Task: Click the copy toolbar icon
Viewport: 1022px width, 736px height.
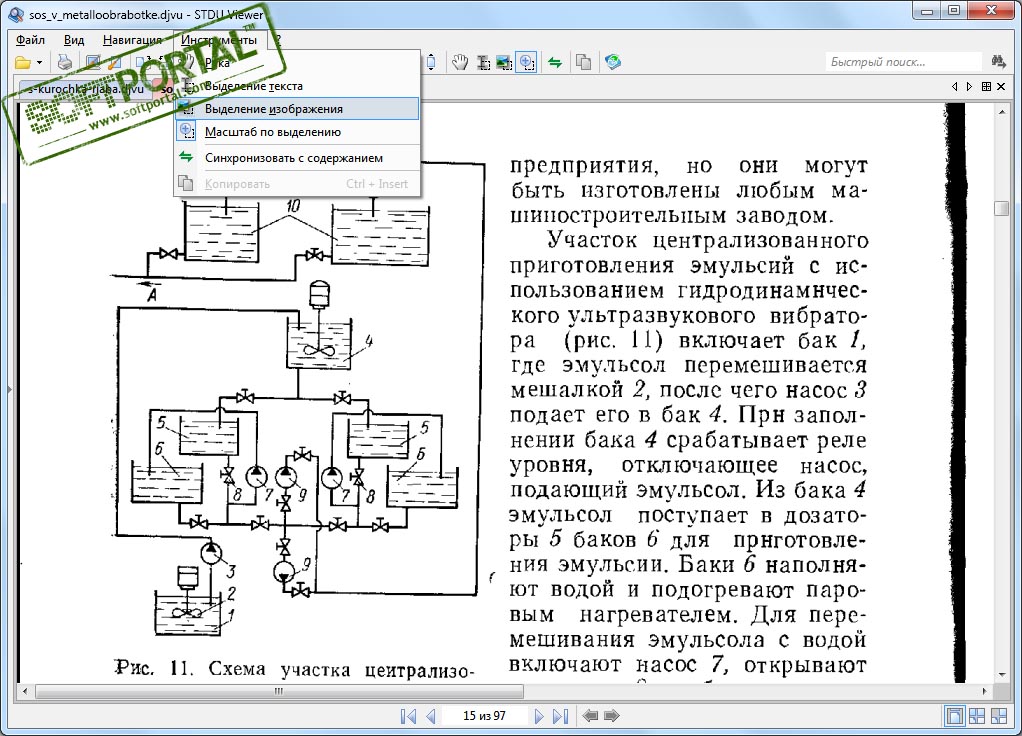Action: [x=584, y=63]
